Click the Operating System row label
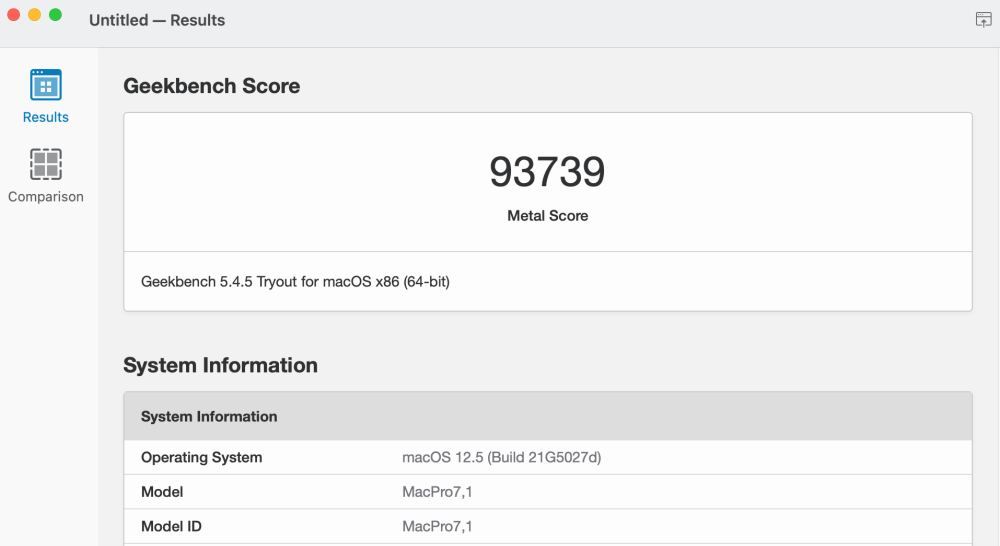This screenshot has height=546, width=1000. (202, 457)
